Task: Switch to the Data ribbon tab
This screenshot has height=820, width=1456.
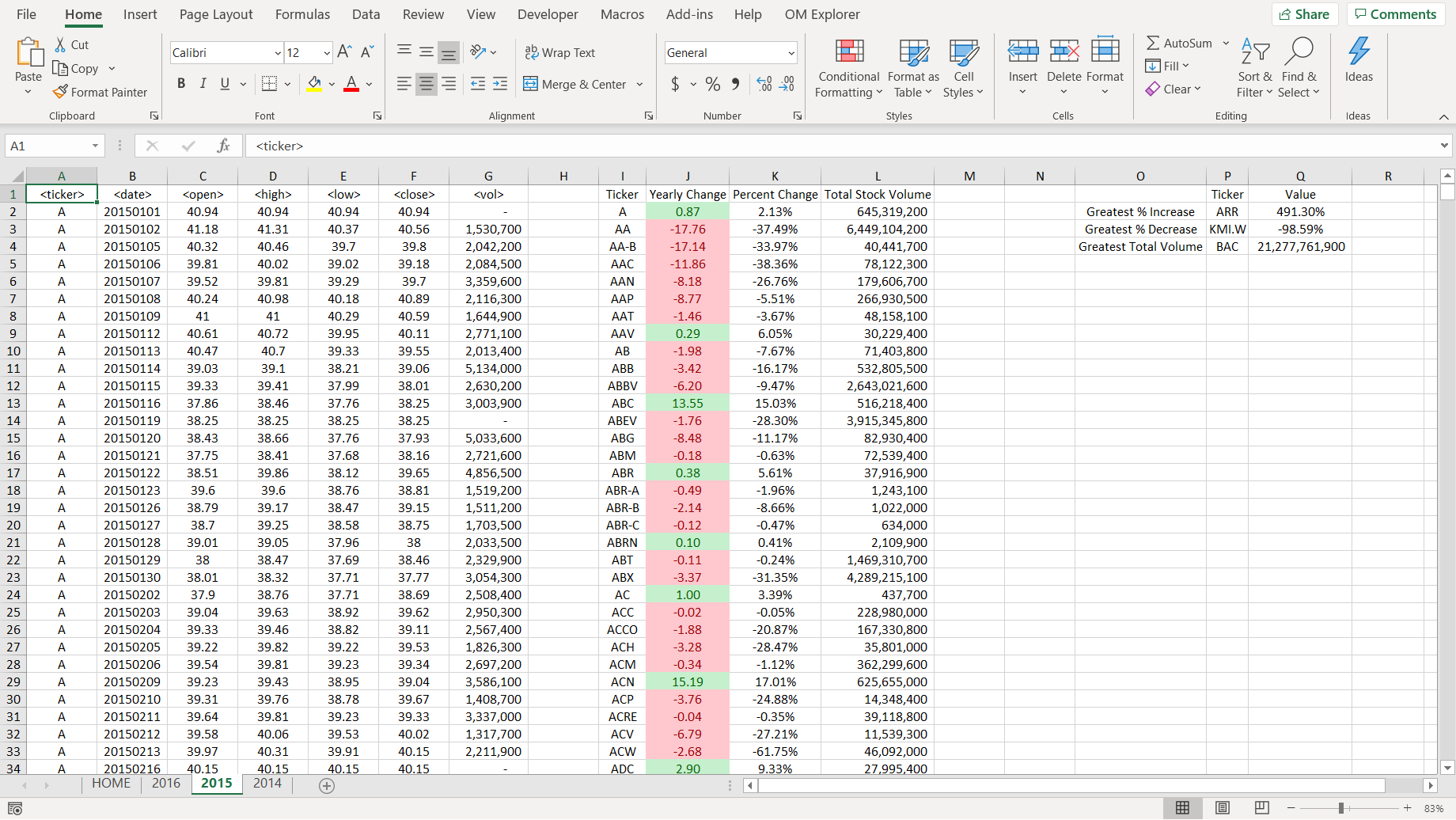Action: (366, 14)
